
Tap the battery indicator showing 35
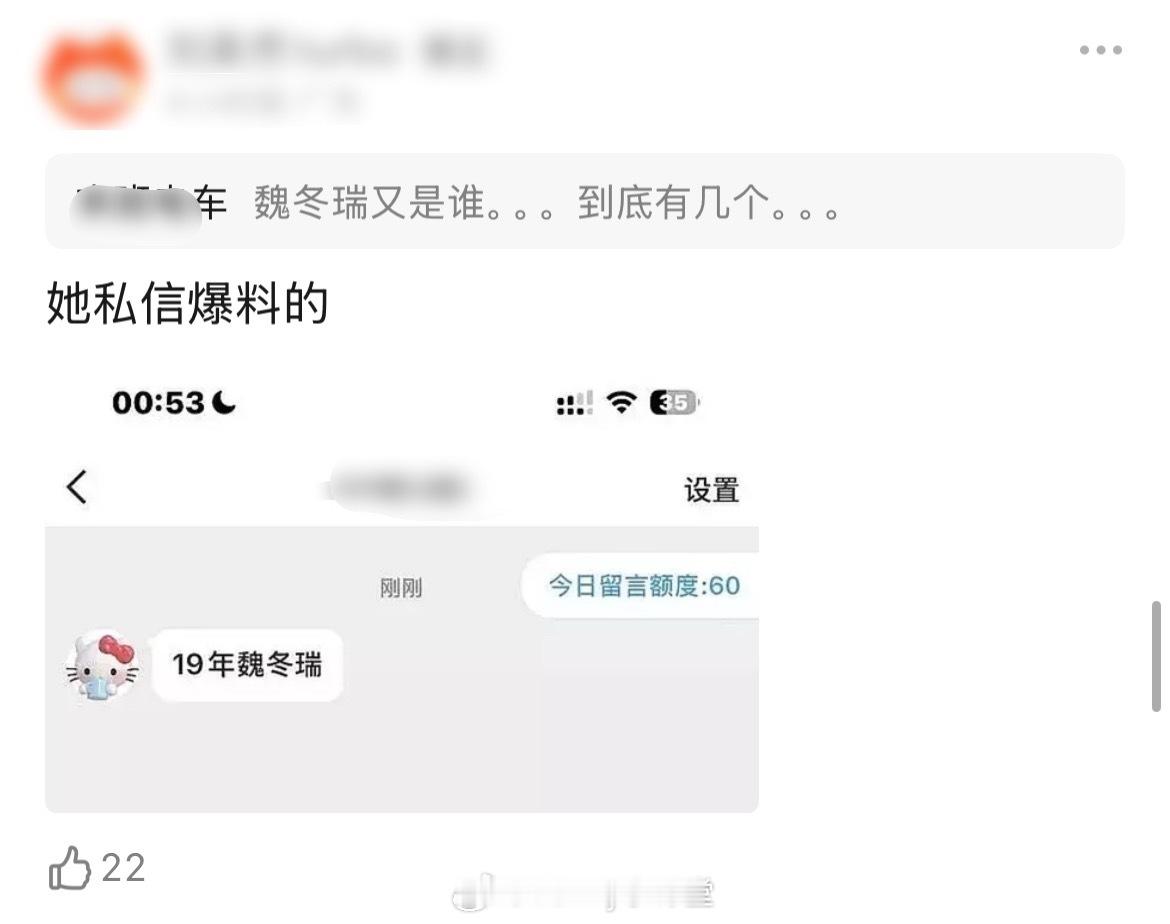(675, 402)
